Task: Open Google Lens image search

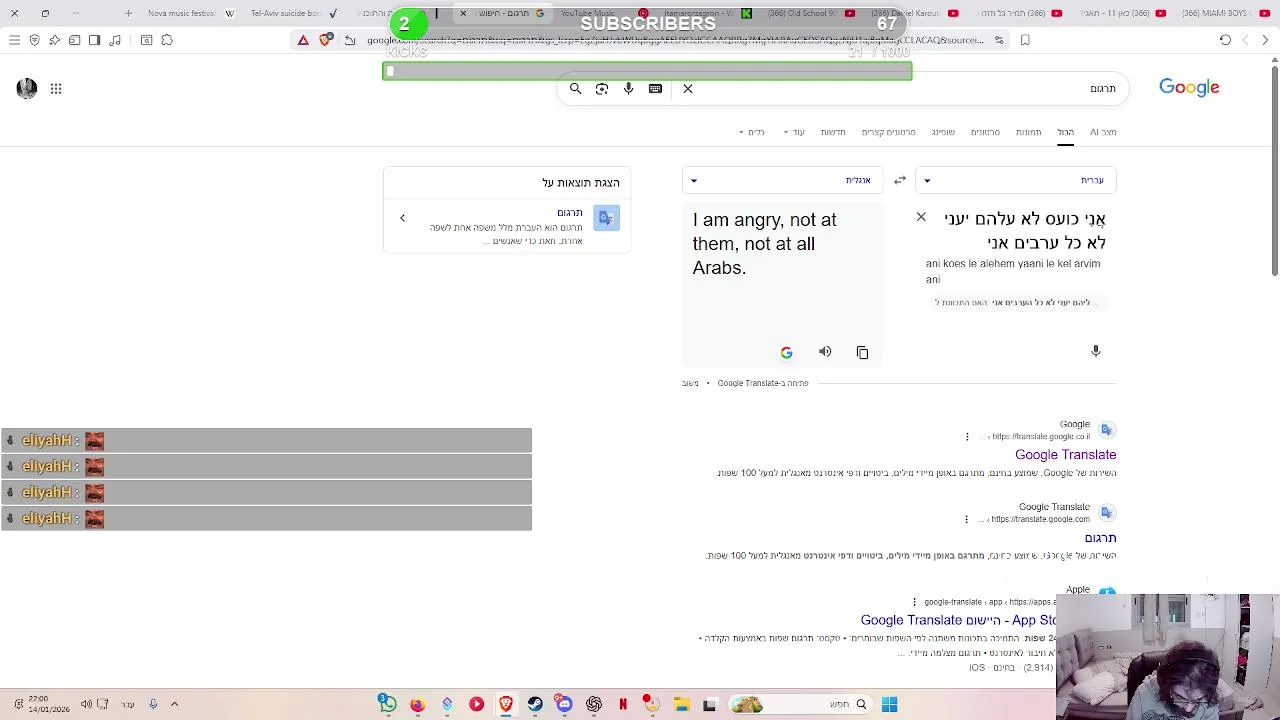Action: pos(602,89)
